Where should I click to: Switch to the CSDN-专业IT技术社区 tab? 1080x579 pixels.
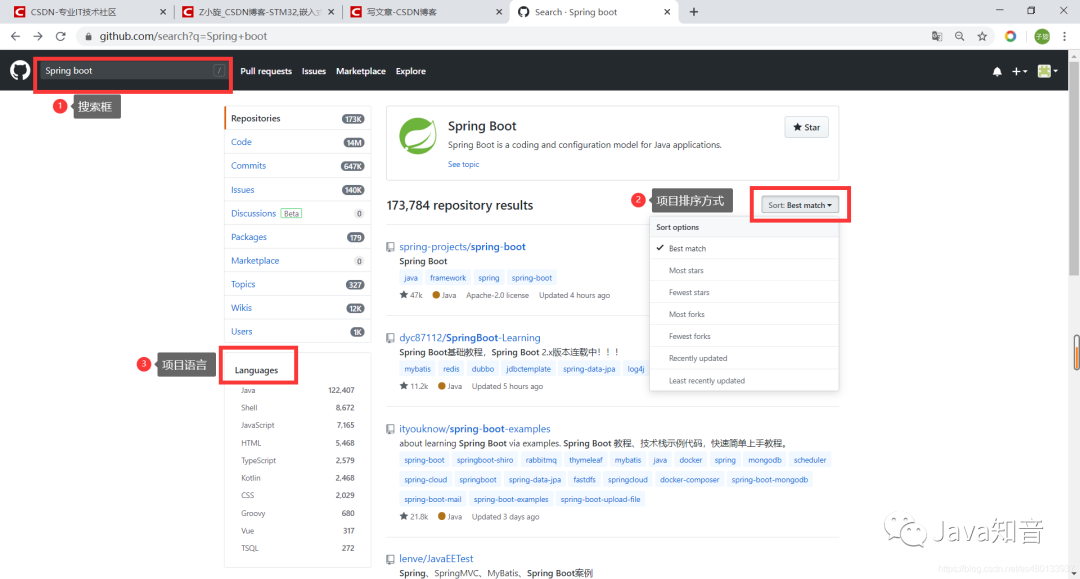(90, 12)
